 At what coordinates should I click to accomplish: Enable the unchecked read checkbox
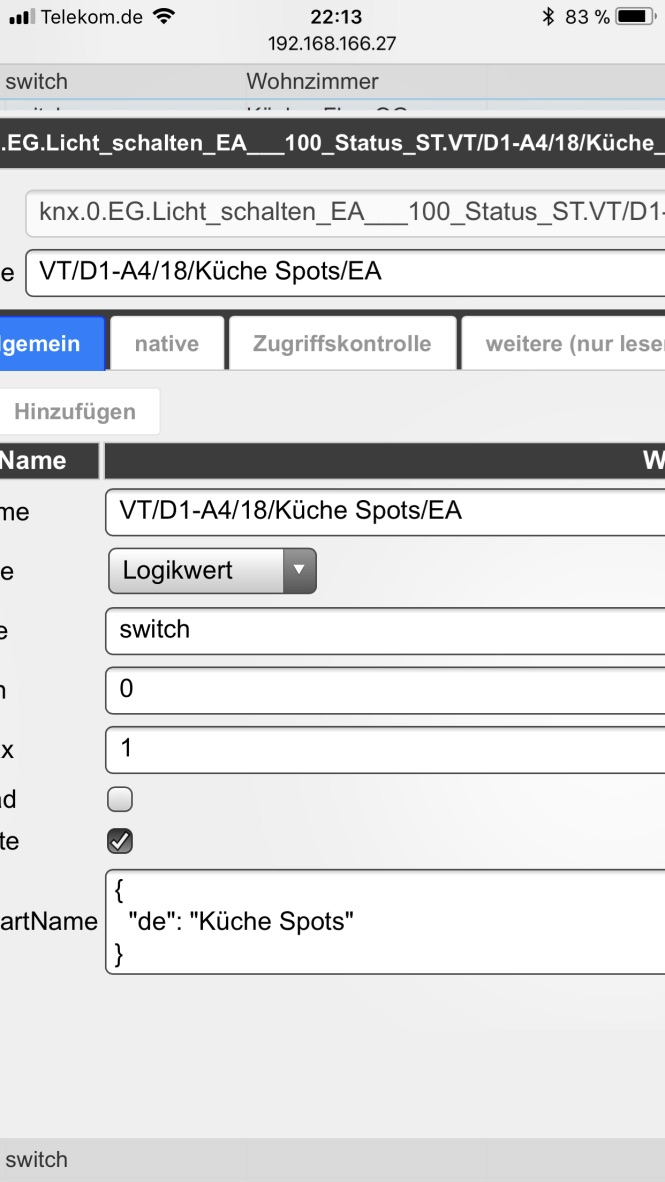(120, 799)
